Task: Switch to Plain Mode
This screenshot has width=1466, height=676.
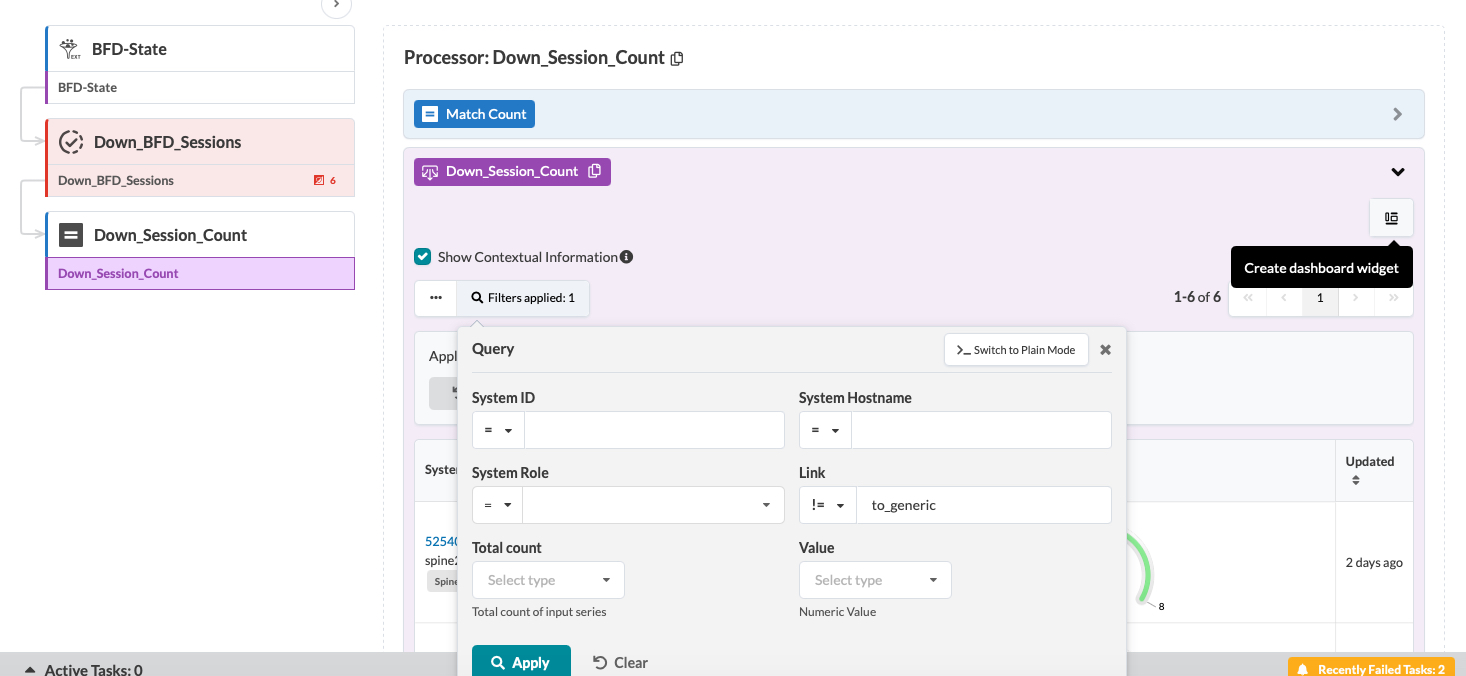Action: (x=1016, y=350)
